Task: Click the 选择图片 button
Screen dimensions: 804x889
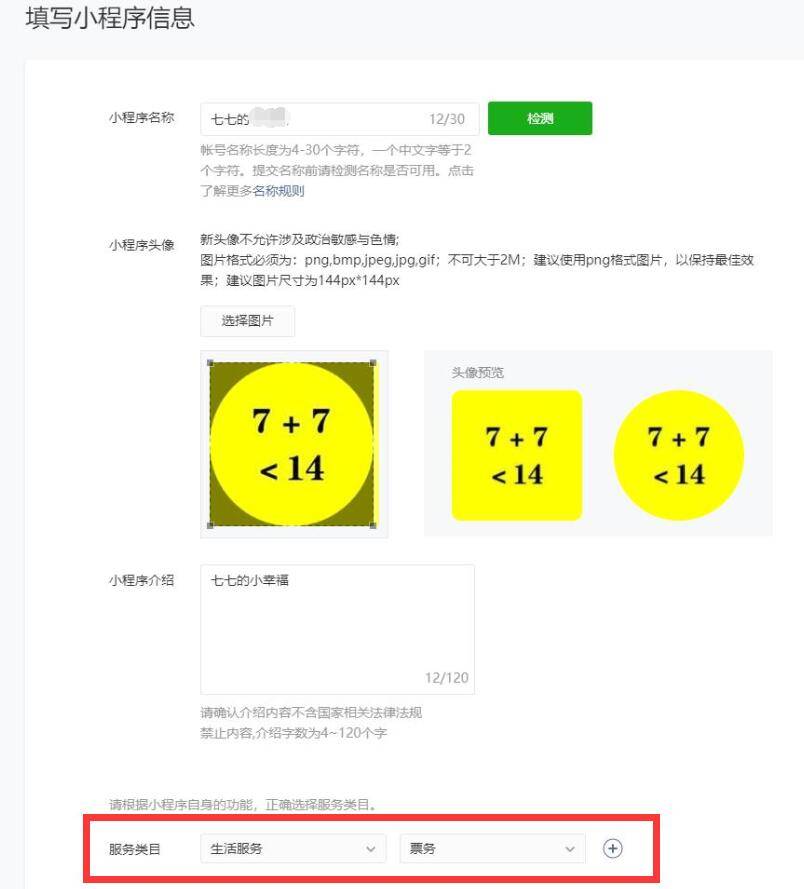Action: tap(247, 321)
